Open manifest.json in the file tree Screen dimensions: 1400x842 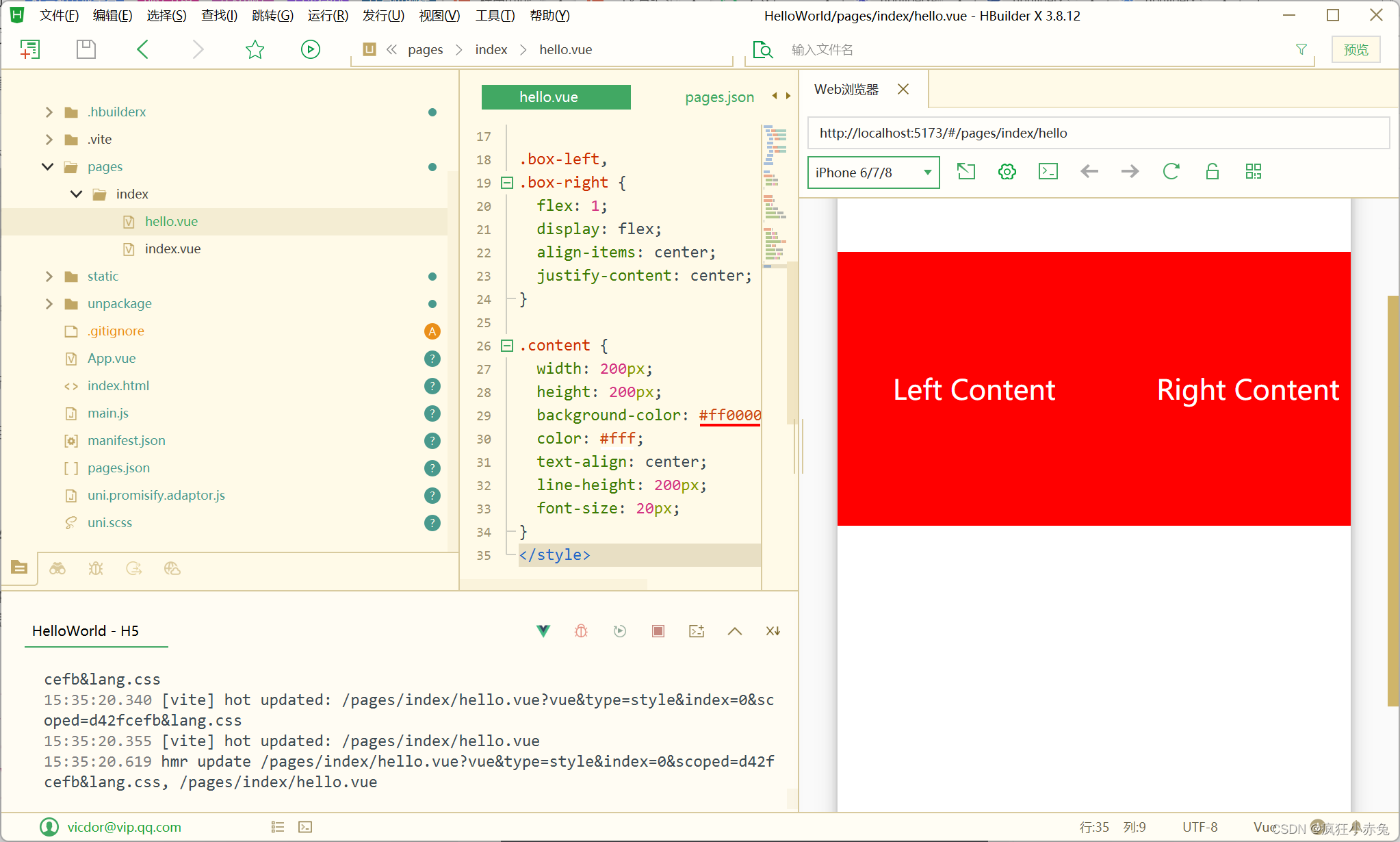[126, 441]
